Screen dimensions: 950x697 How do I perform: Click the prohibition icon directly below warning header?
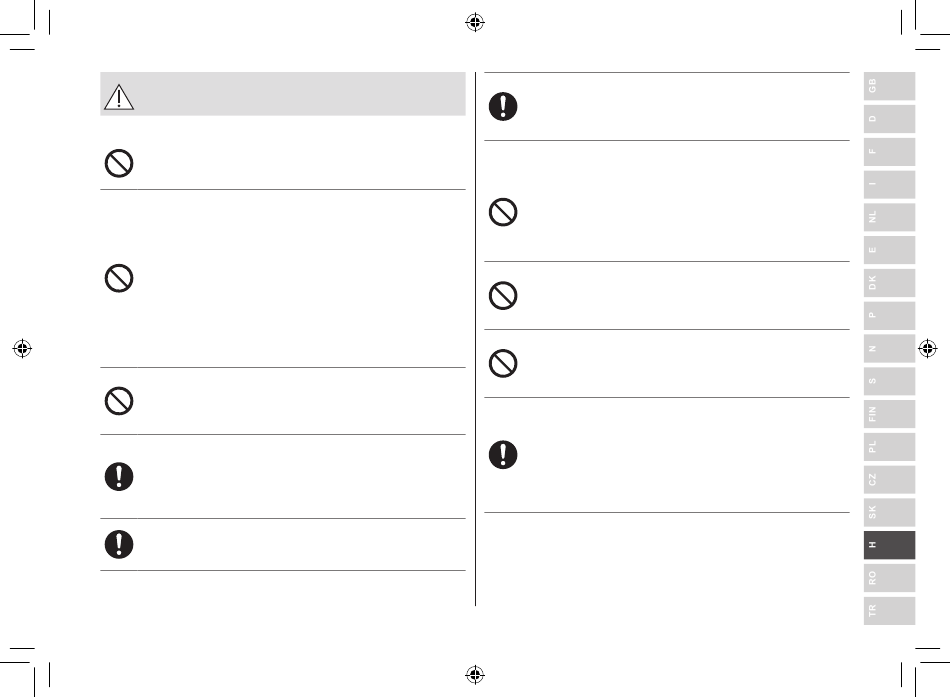point(119,163)
